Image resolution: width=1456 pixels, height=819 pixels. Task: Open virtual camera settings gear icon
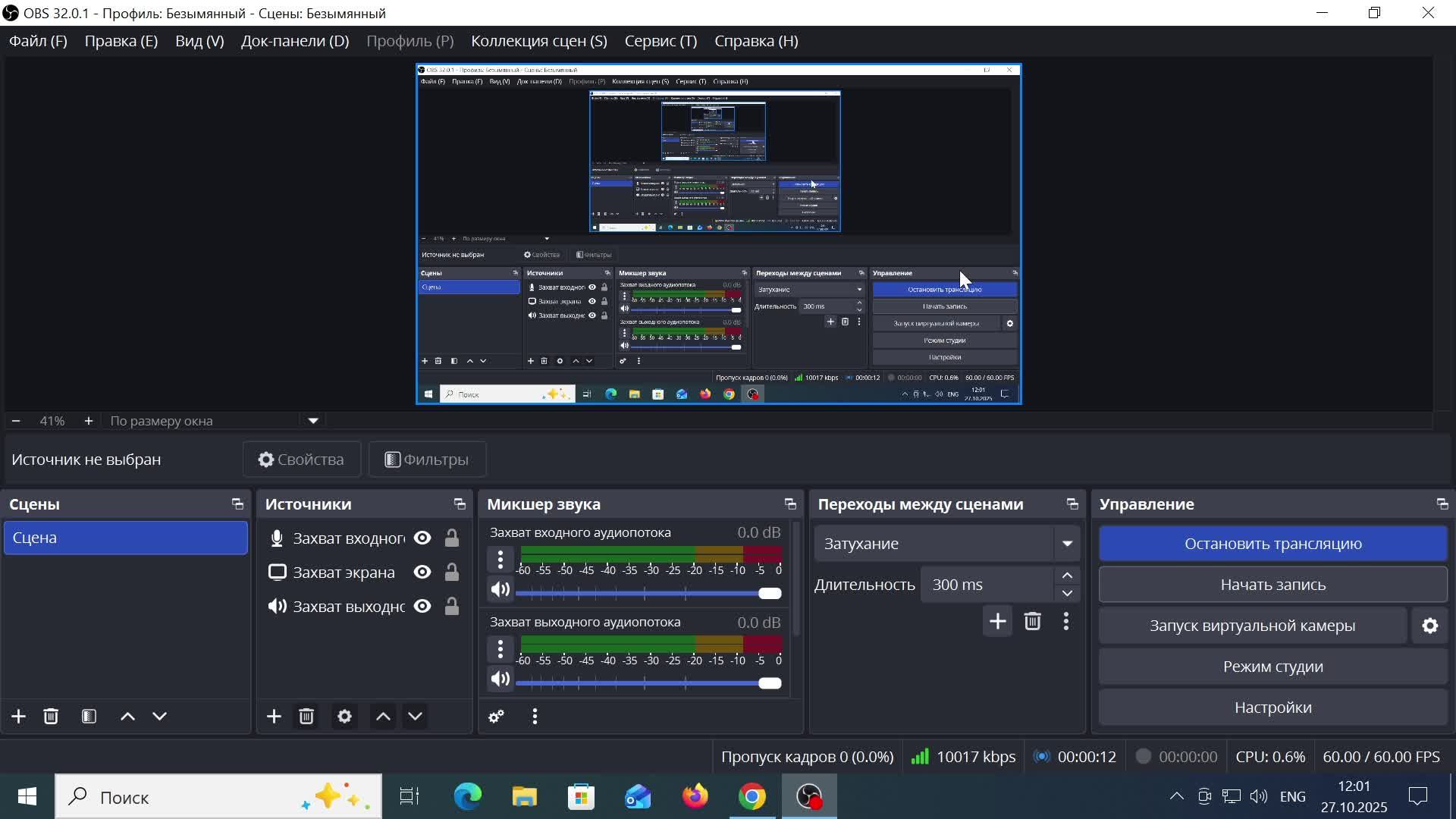point(1429,626)
